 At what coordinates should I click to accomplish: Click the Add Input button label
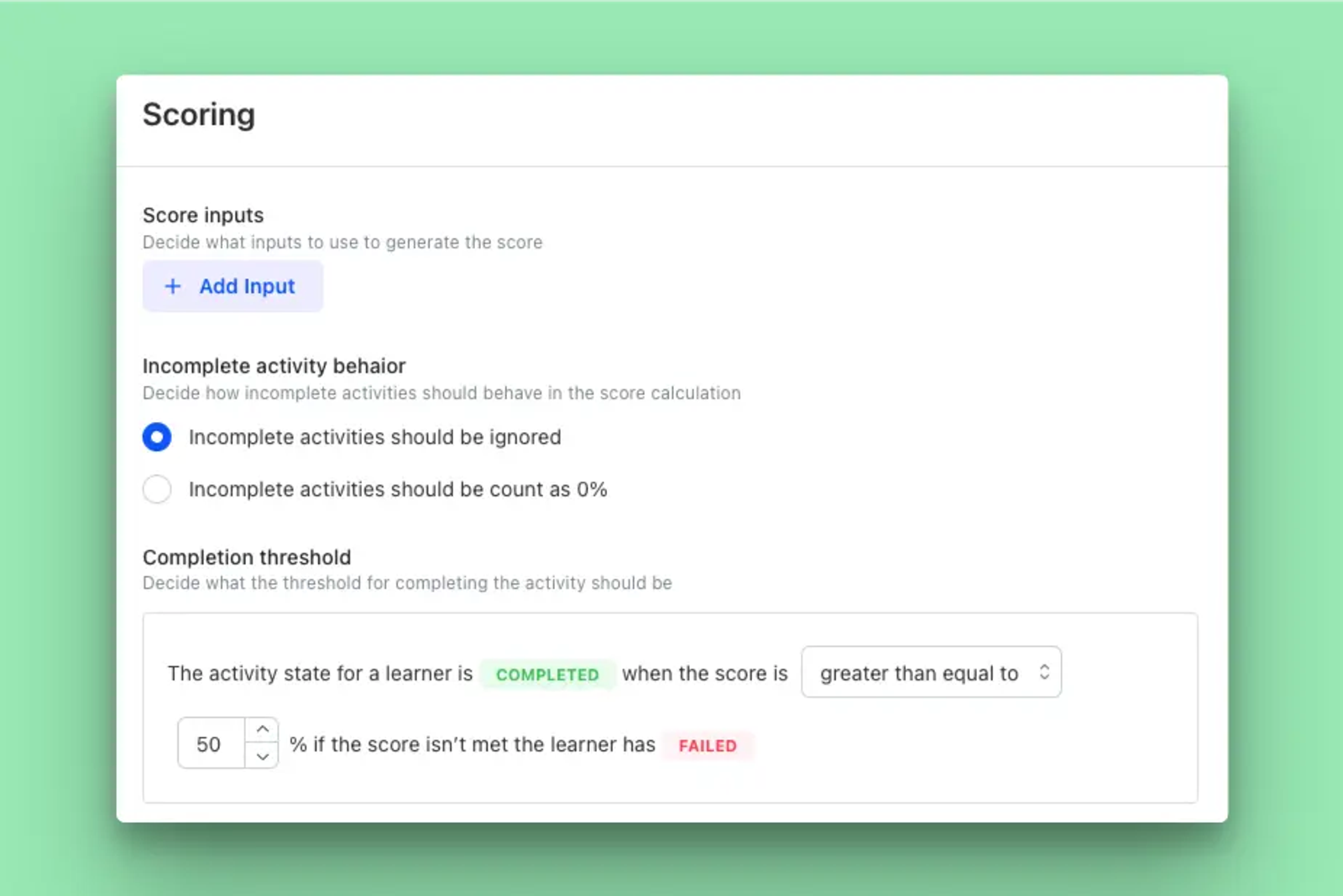coord(247,286)
